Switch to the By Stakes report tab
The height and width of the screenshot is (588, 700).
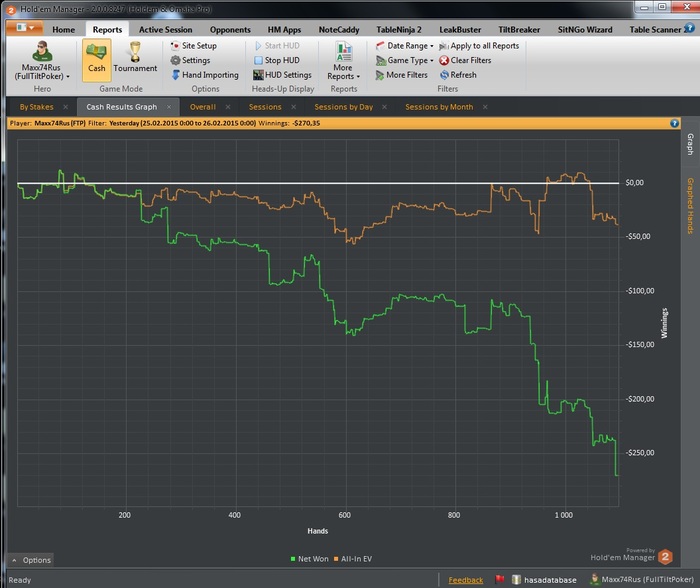(x=36, y=107)
